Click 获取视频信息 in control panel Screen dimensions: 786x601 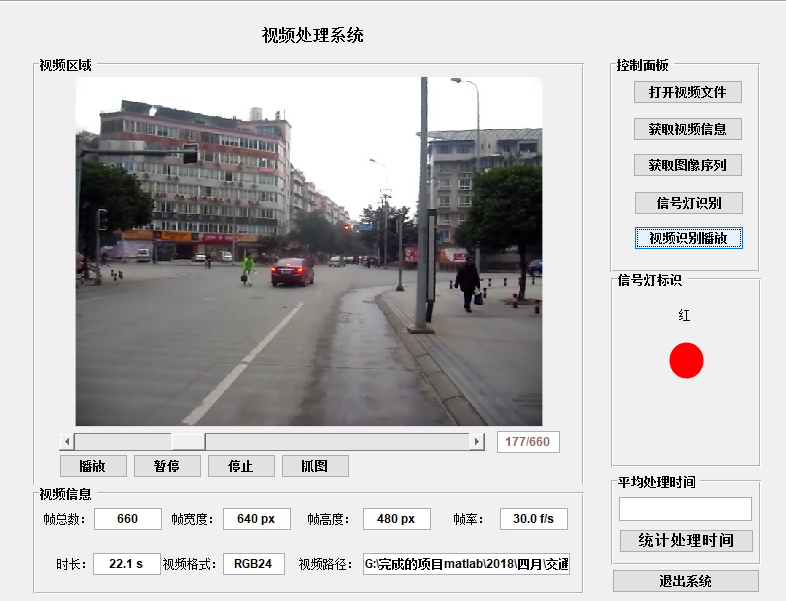pyautogui.click(x=688, y=129)
